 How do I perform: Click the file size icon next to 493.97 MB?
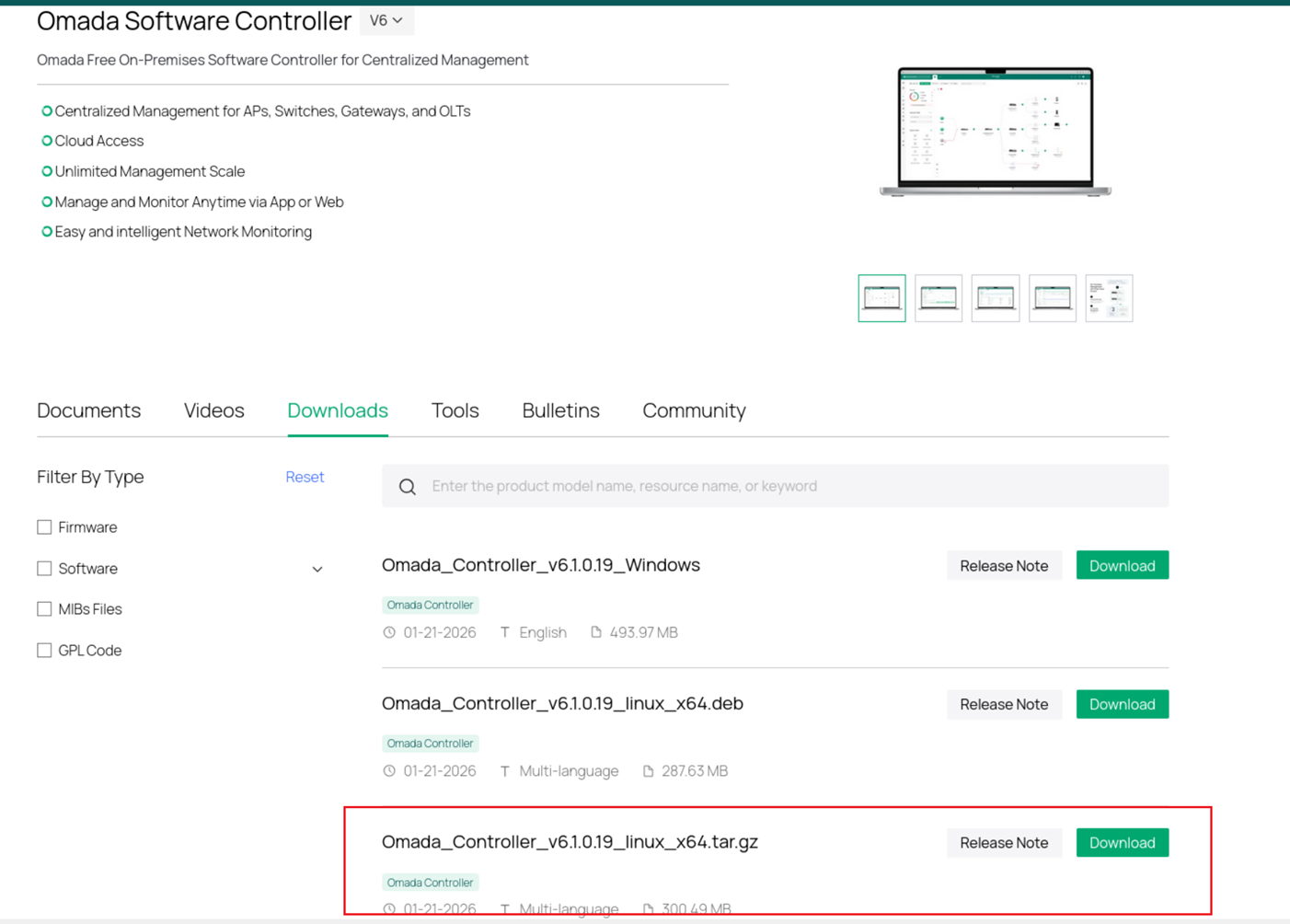point(595,632)
